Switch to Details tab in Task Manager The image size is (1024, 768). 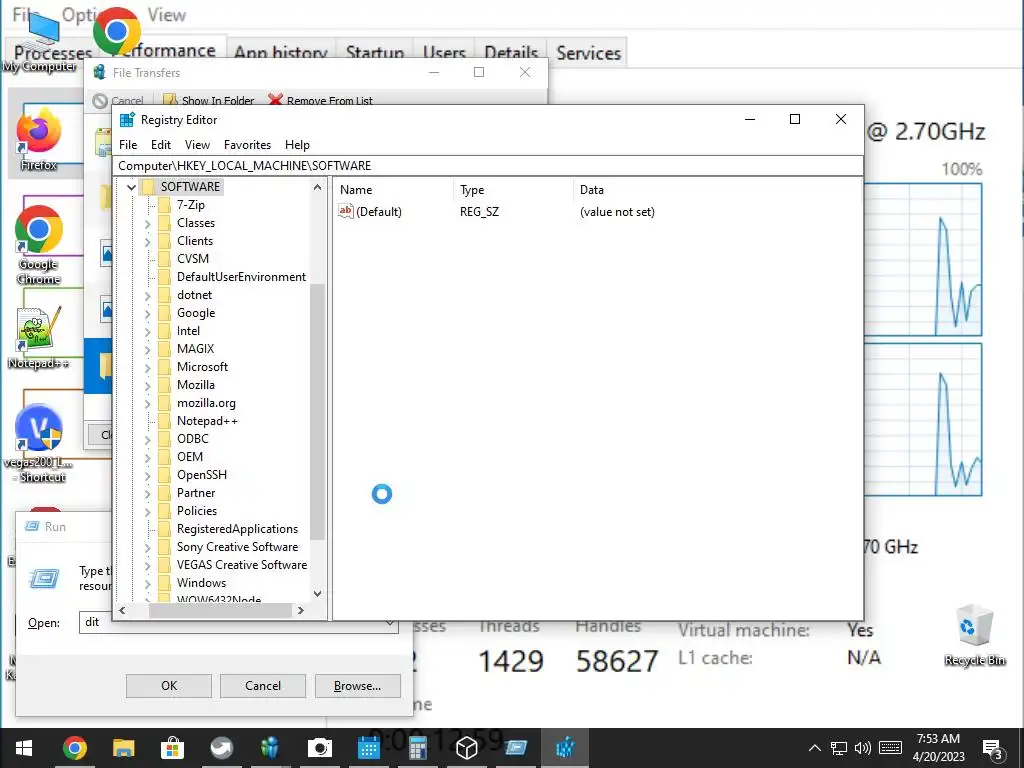[x=511, y=53]
